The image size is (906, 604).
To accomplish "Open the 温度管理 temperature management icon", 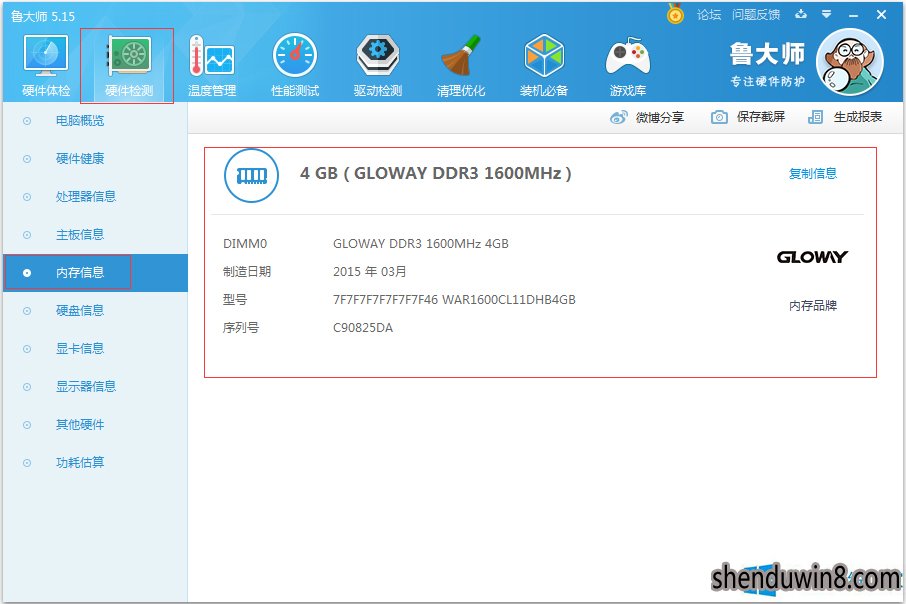I will click(211, 56).
